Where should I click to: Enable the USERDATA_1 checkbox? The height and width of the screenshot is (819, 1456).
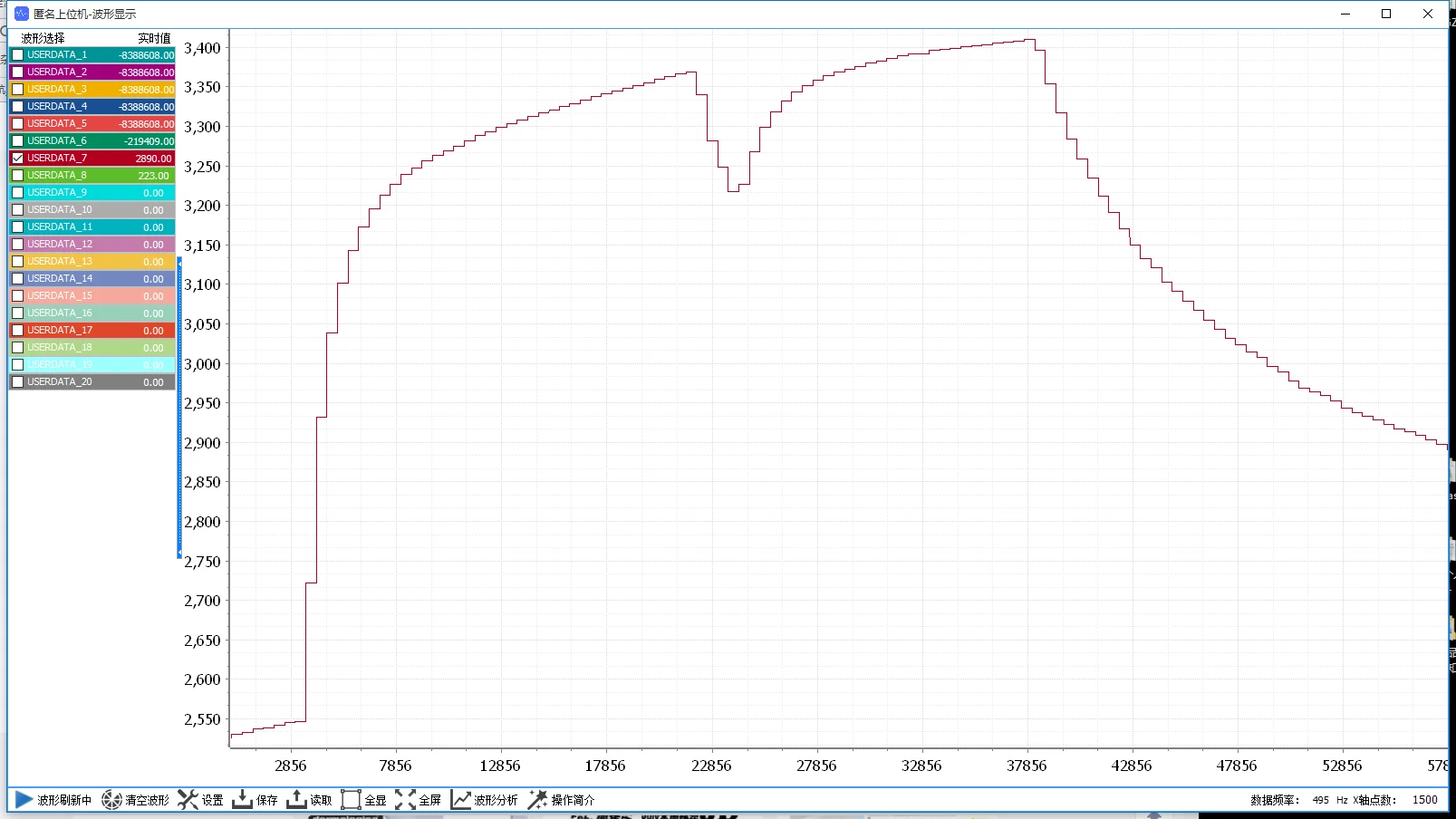coord(17,55)
